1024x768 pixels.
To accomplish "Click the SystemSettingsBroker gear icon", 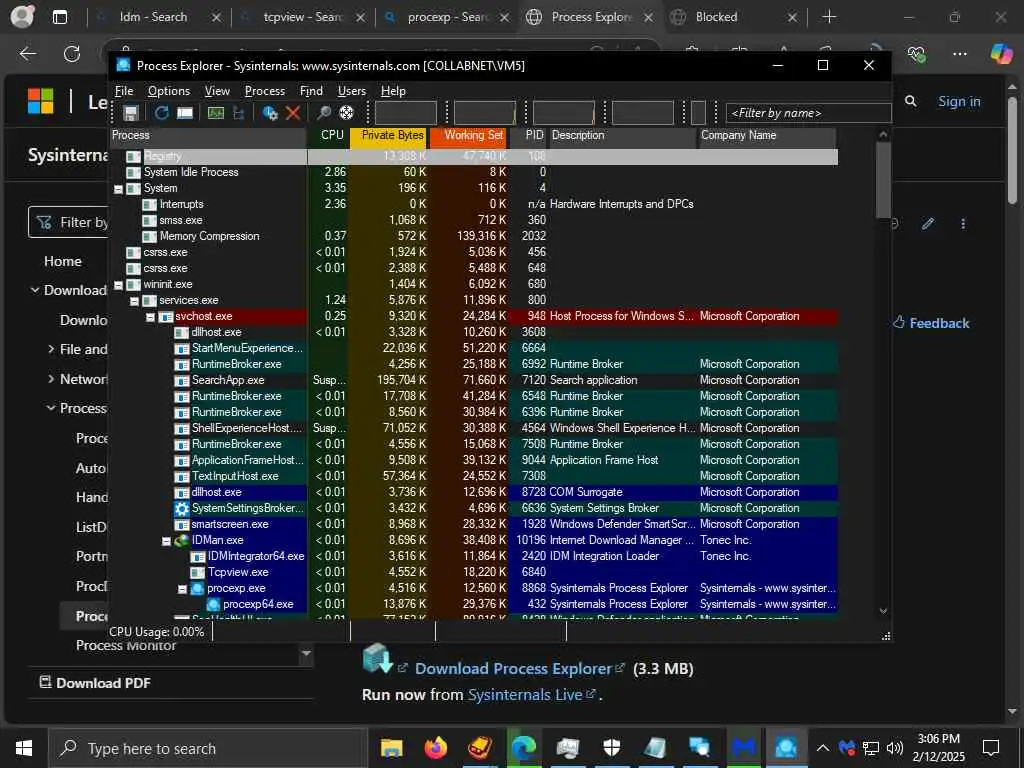I will 182,508.
